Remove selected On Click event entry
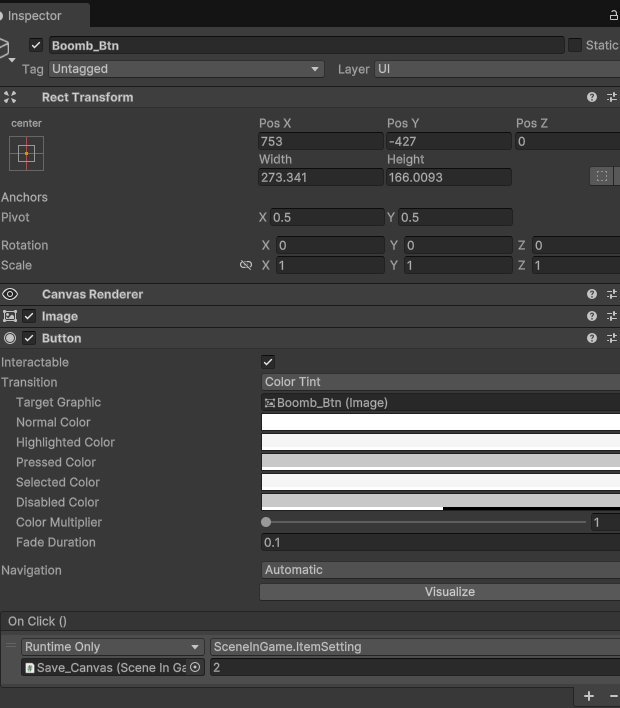620x708 pixels. (613, 696)
